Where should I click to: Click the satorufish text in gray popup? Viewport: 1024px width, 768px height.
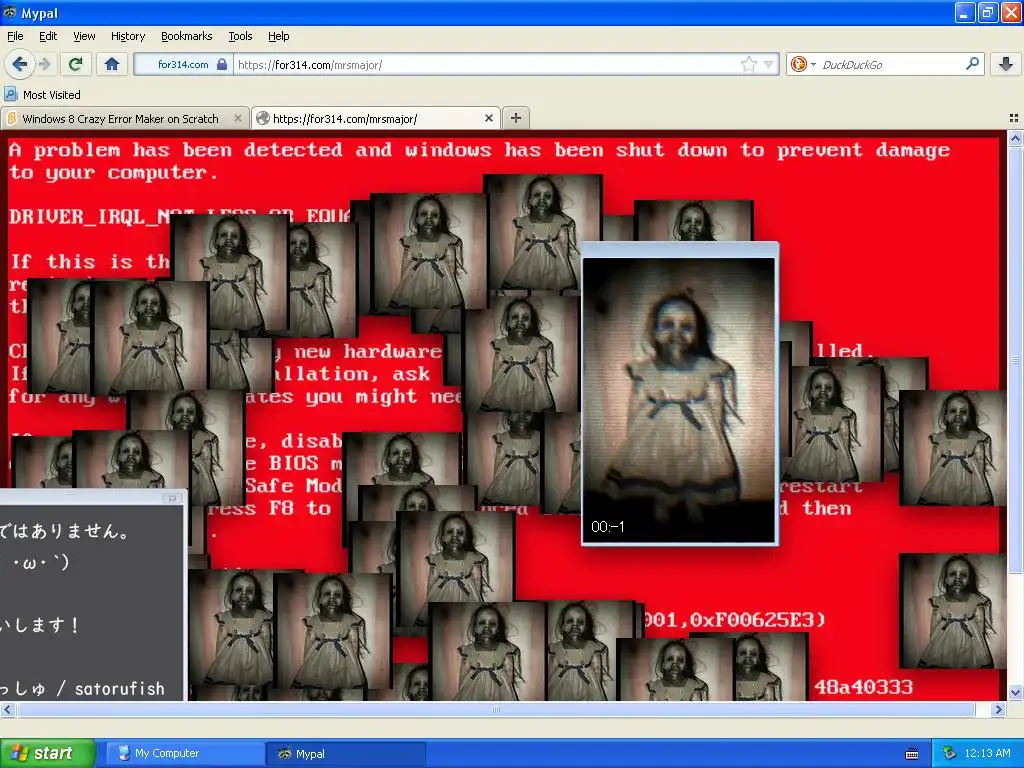pos(120,688)
